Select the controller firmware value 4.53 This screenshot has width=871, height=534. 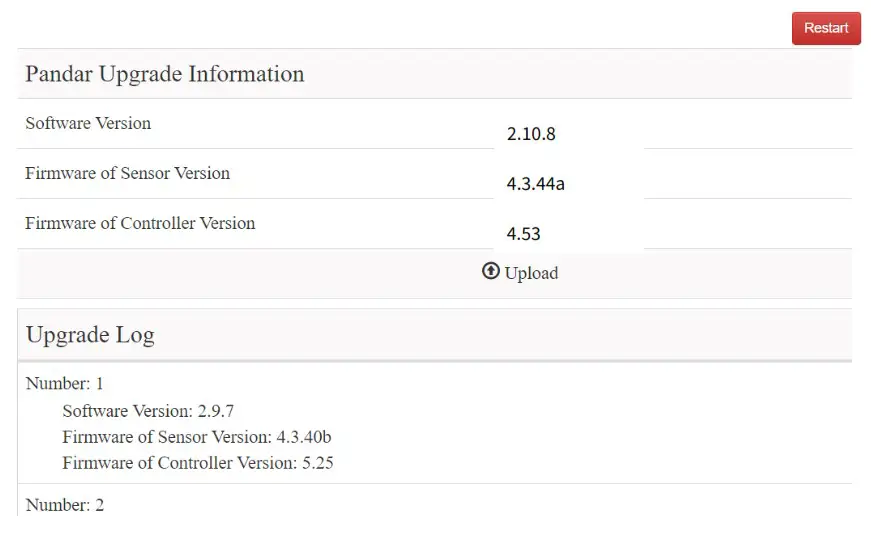tap(523, 234)
